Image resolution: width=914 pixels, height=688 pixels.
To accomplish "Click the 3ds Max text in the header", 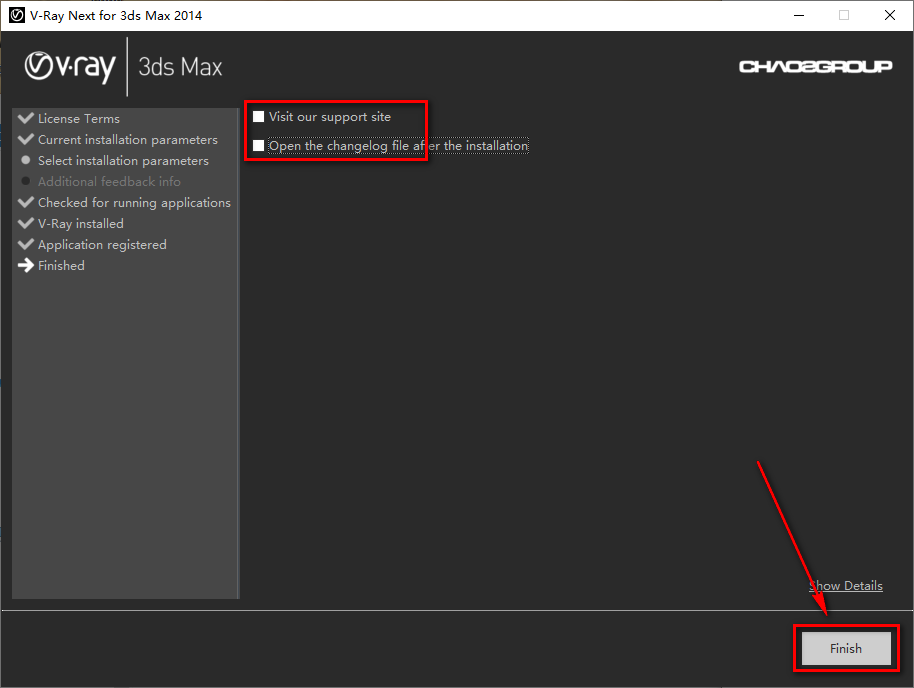I will [x=180, y=66].
